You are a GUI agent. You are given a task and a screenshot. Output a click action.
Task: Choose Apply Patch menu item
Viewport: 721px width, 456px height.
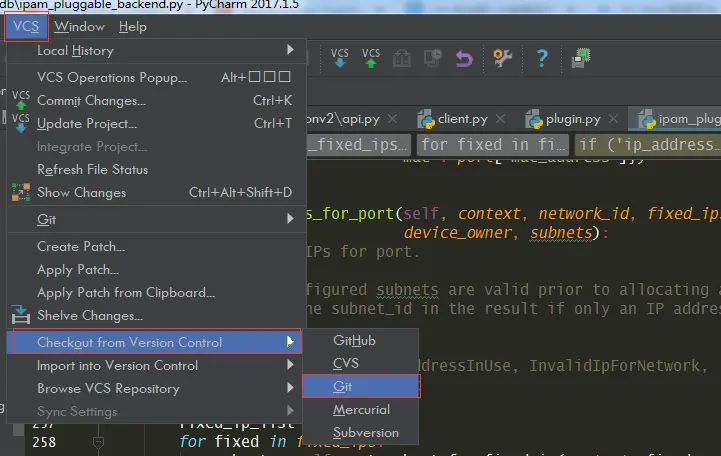point(156,269)
